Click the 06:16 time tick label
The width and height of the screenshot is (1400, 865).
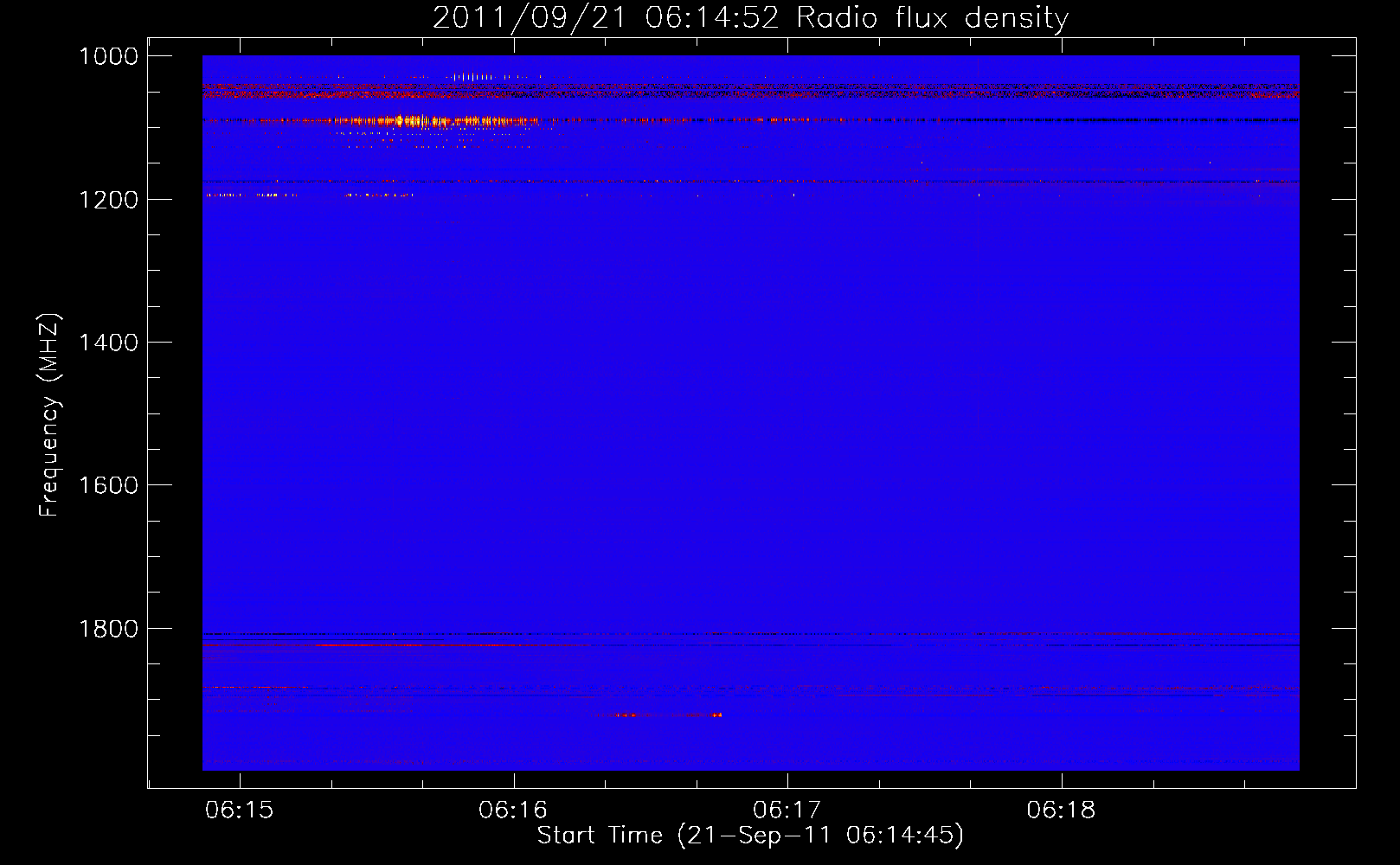click(513, 810)
